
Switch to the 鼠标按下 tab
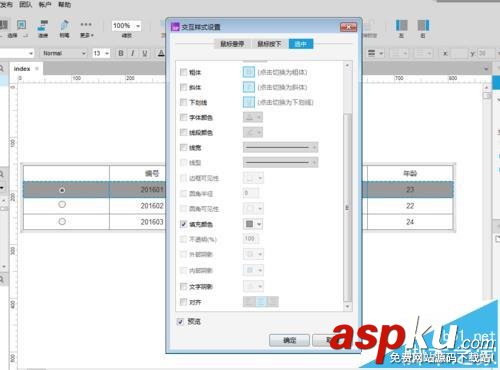pos(269,44)
